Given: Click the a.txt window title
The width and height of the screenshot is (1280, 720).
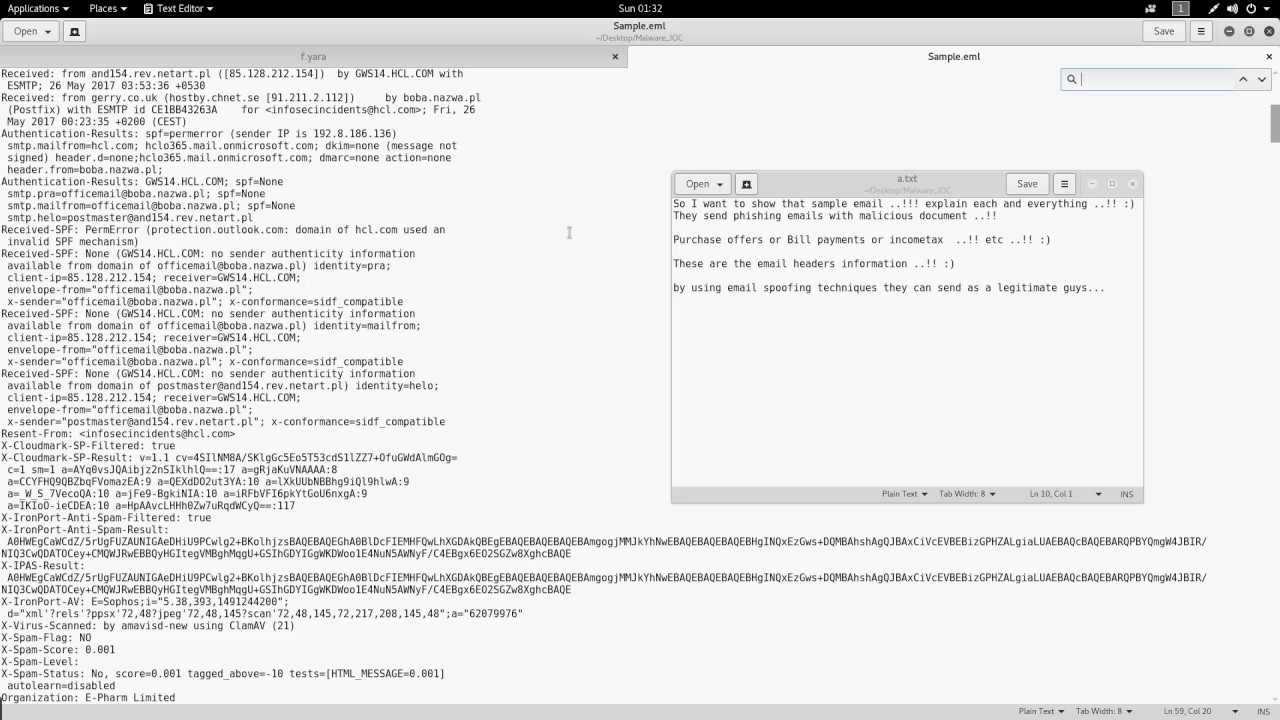Looking at the screenshot, I should [x=907, y=179].
